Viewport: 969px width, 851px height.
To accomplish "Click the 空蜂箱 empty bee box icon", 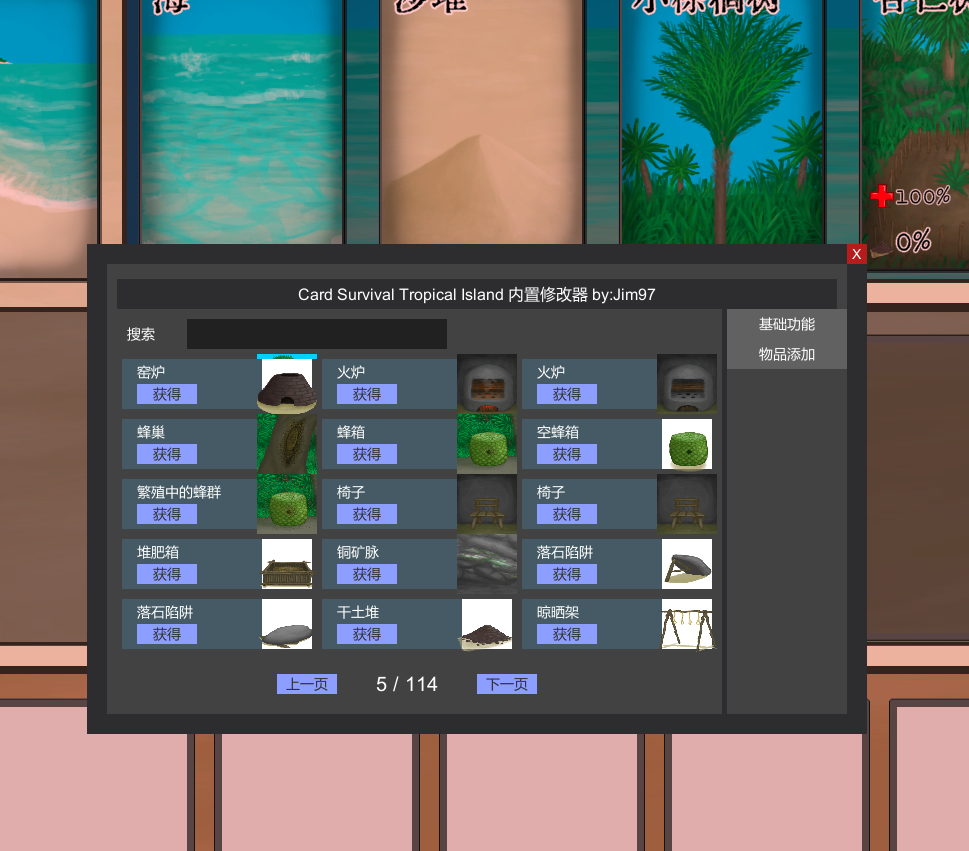I will (x=687, y=444).
